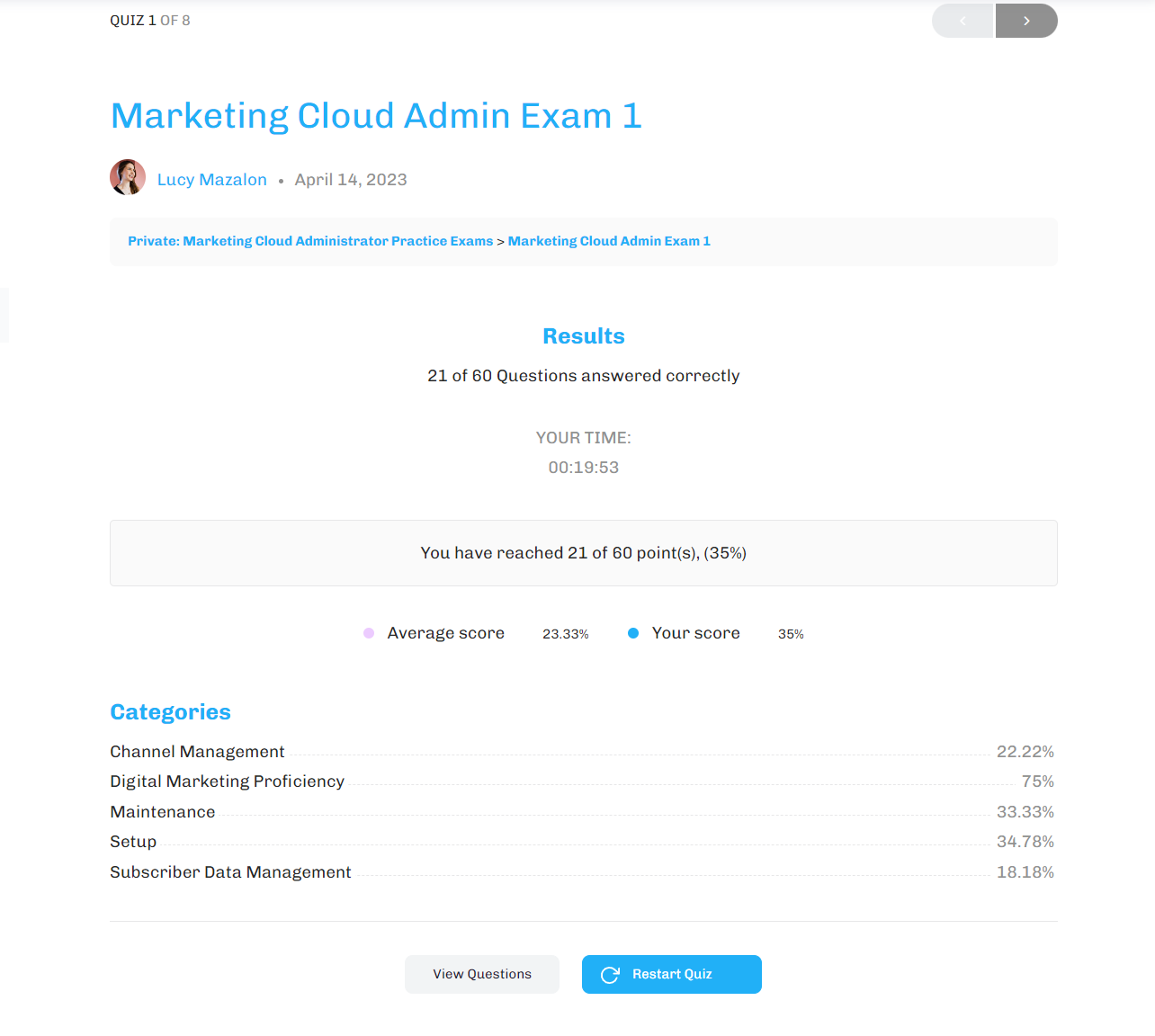Click the Your score legend label
This screenshot has height=1036, width=1155.
coord(696,633)
